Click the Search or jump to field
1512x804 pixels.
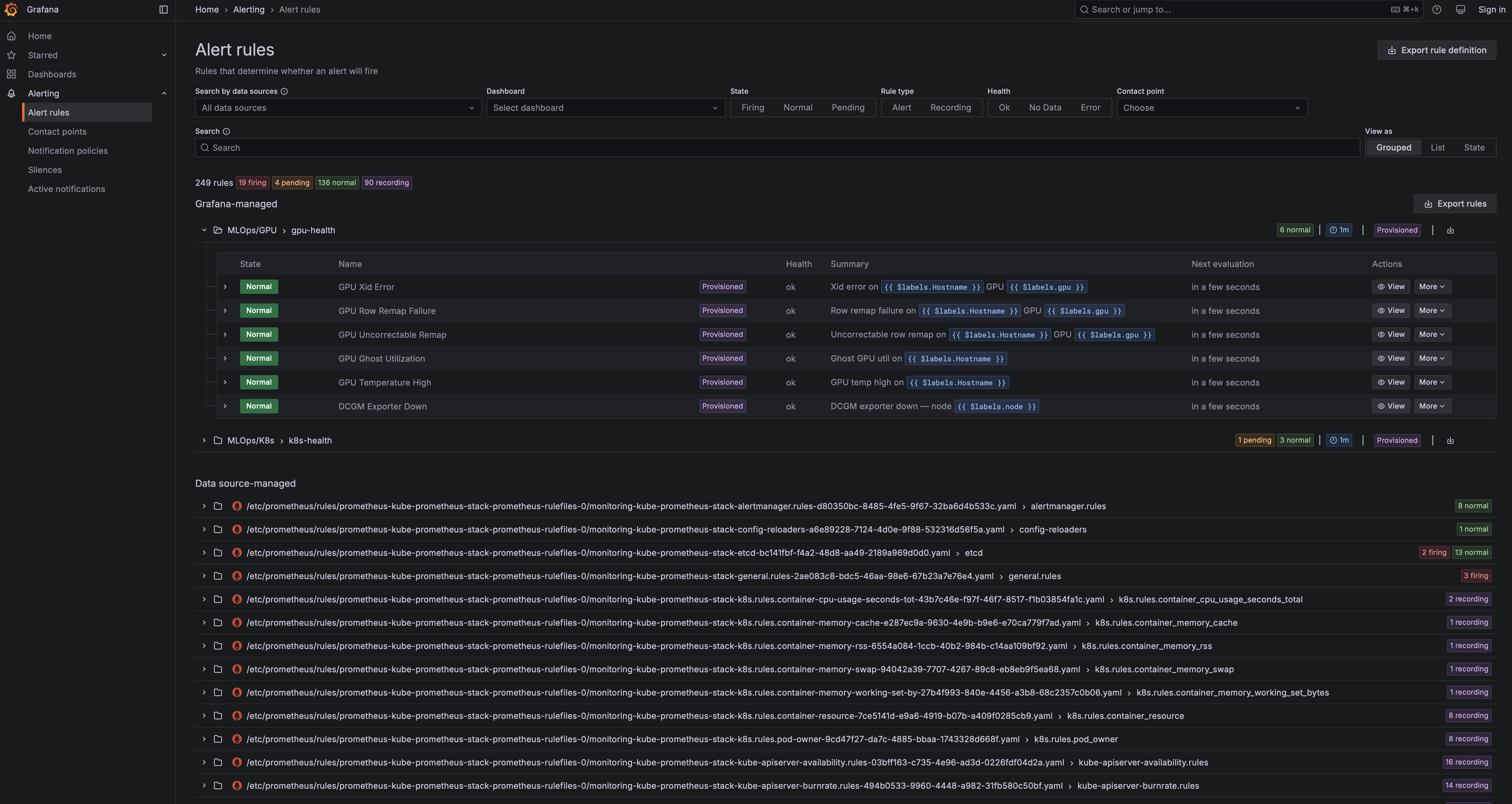click(x=1248, y=9)
